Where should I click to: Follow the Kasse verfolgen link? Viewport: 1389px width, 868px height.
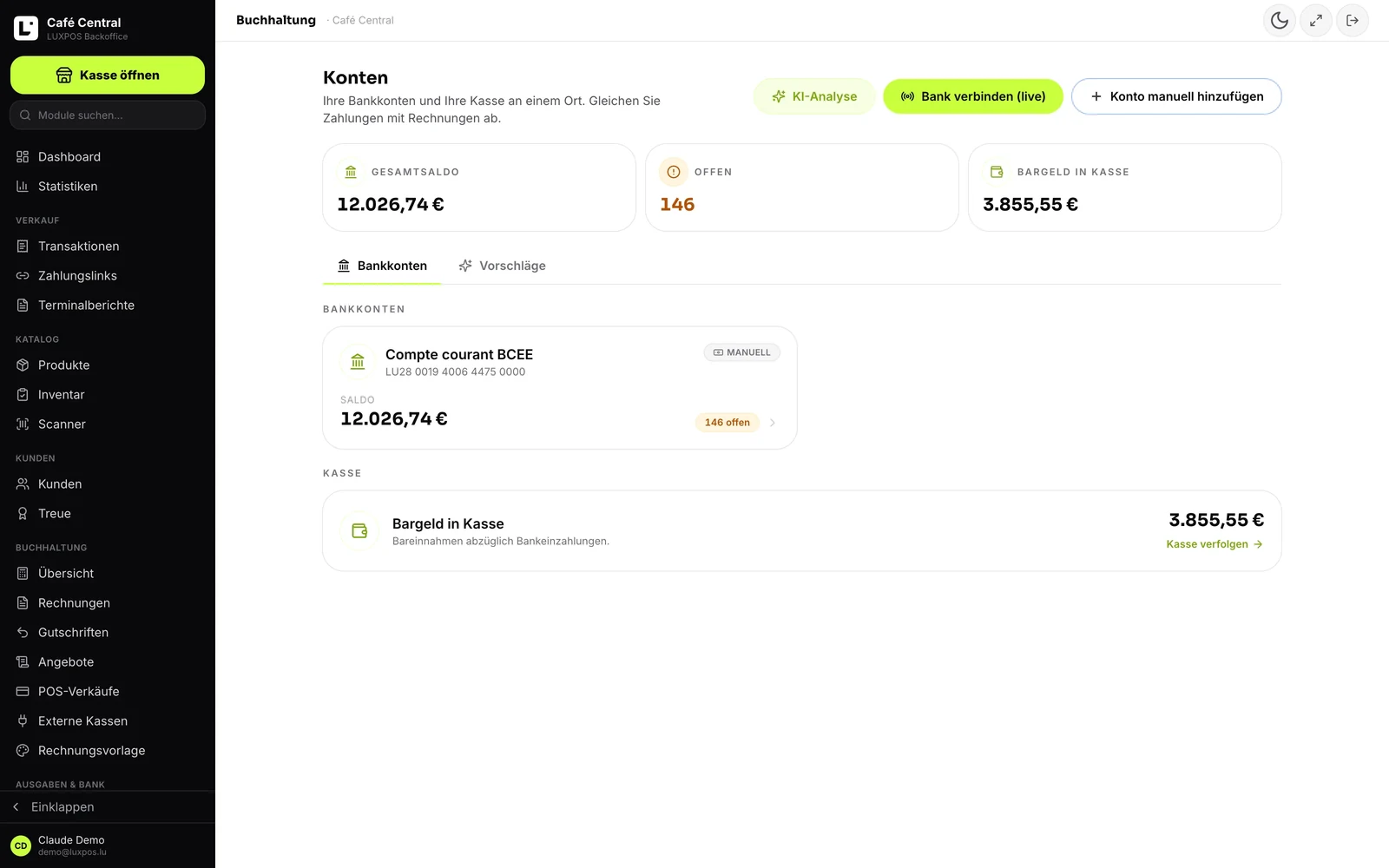pos(1215,544)
